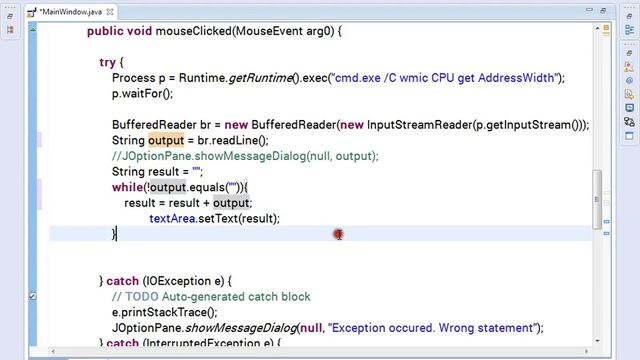This screenshot has height=360, width=640.
Task: Open the Declaration view icon
Action: pos(629,94)
